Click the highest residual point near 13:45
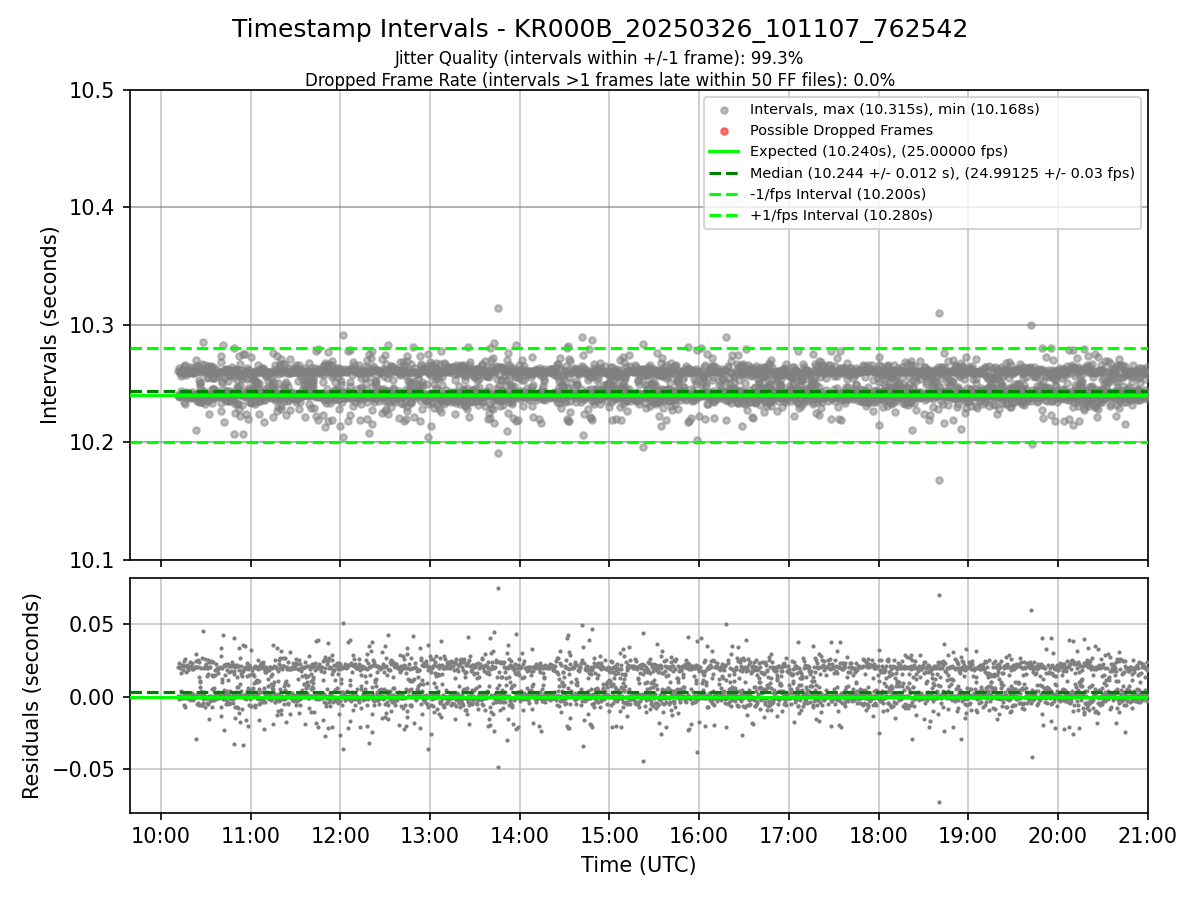Viewport: 1200px width, 900px height. coord(498,588)
